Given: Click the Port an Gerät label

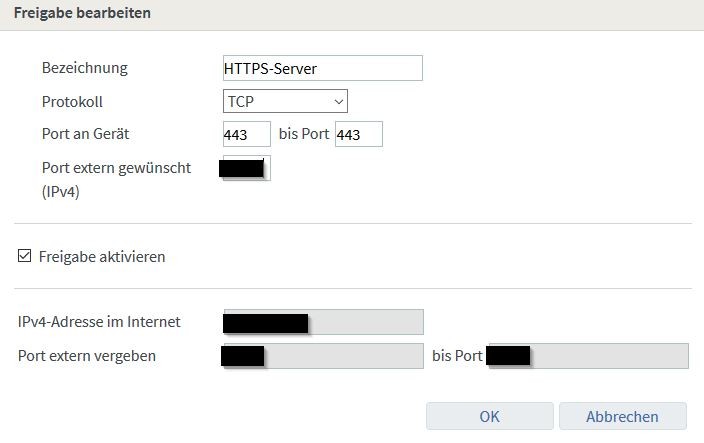Looking at the screenshot, I should click(x=85, y=134).
